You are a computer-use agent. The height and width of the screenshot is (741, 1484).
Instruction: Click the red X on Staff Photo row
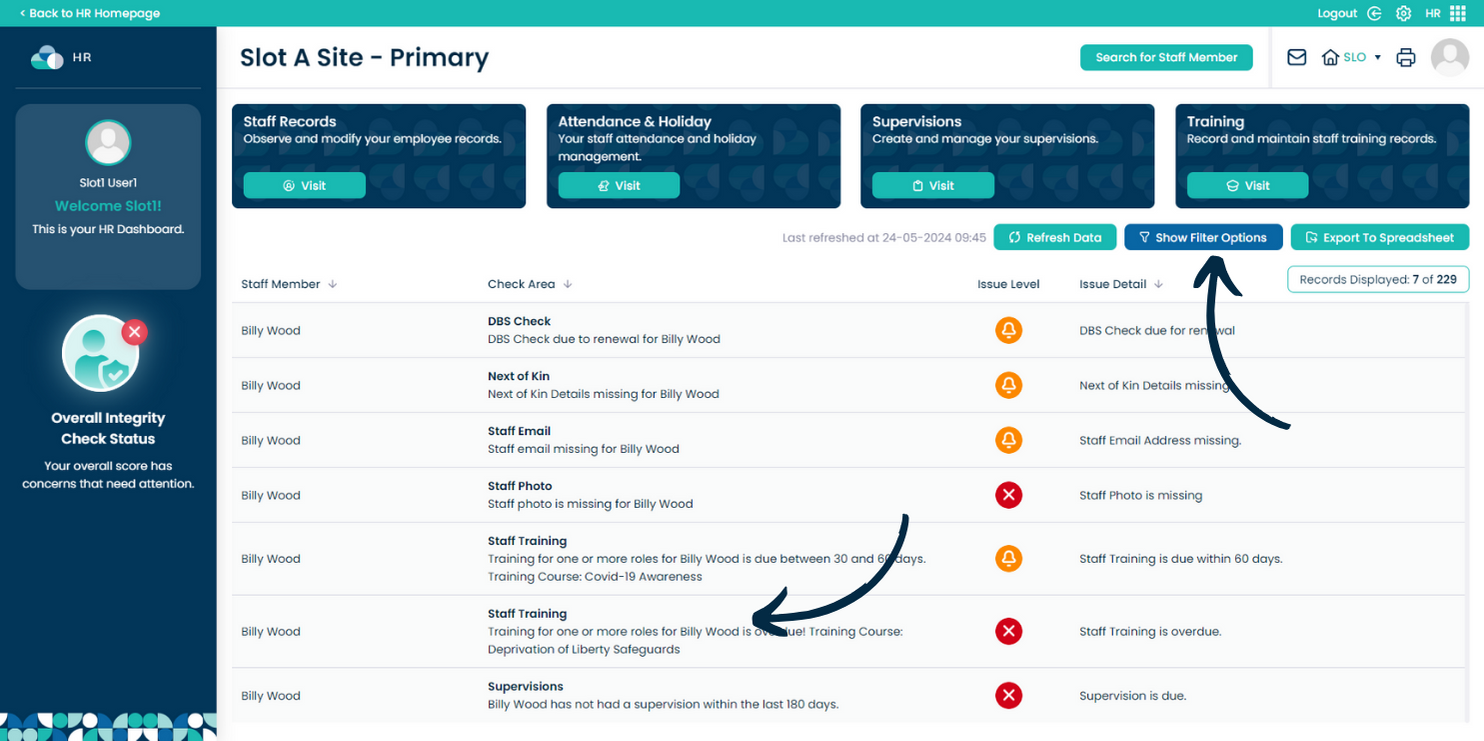(1008, 495)
